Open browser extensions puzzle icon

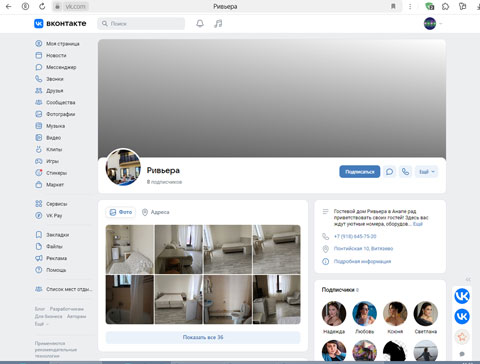tap(445, 6)
